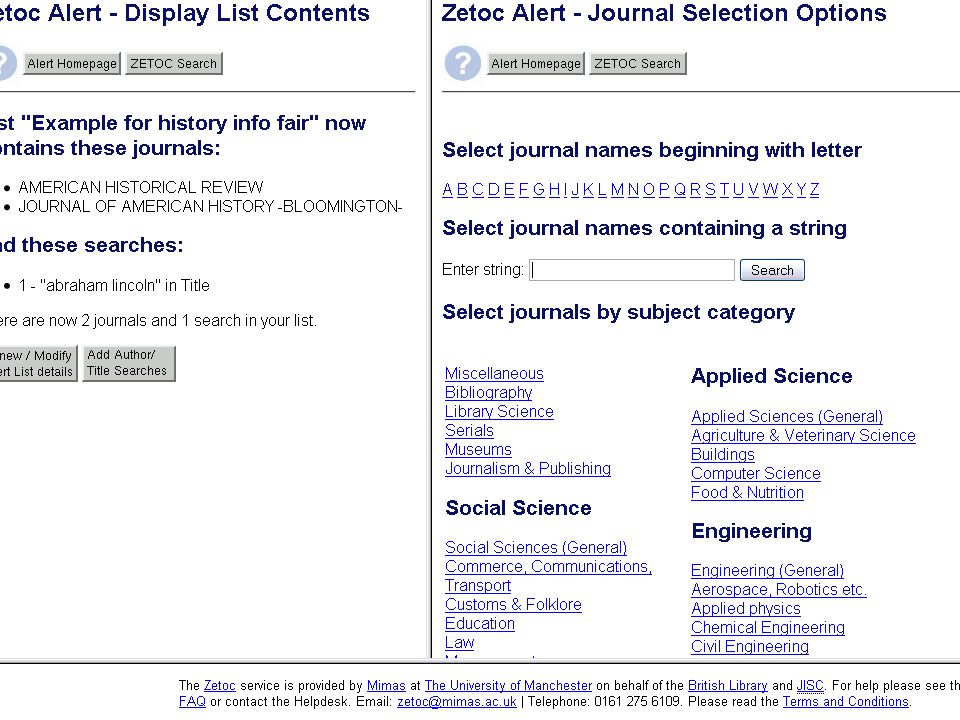Open the Miscellaneous subject category
Image resolution: width=960 pixels, height=720 pixels.
(494, 373)
